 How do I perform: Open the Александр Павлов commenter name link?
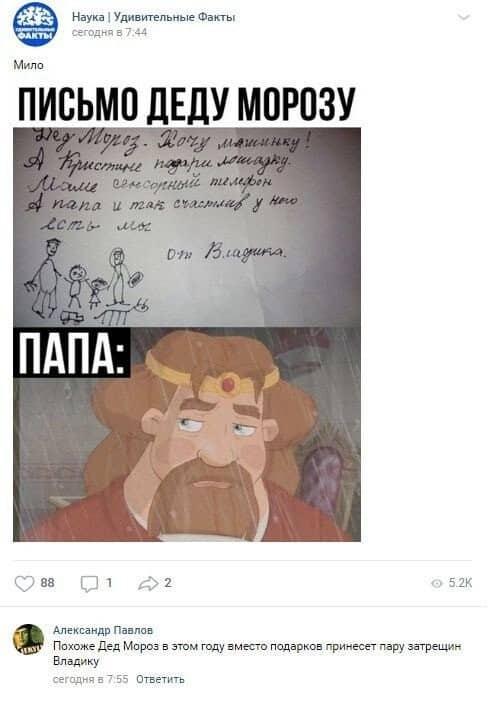pyautogui.click(x=103, y=630)
